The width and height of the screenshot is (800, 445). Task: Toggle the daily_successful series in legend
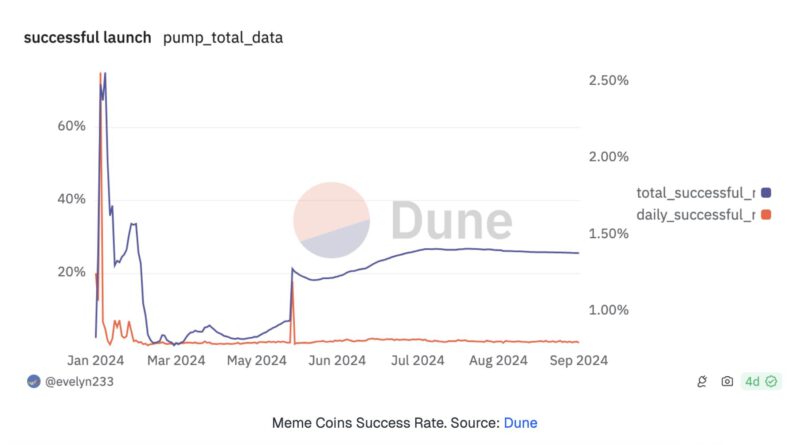[x=696, y=215]
